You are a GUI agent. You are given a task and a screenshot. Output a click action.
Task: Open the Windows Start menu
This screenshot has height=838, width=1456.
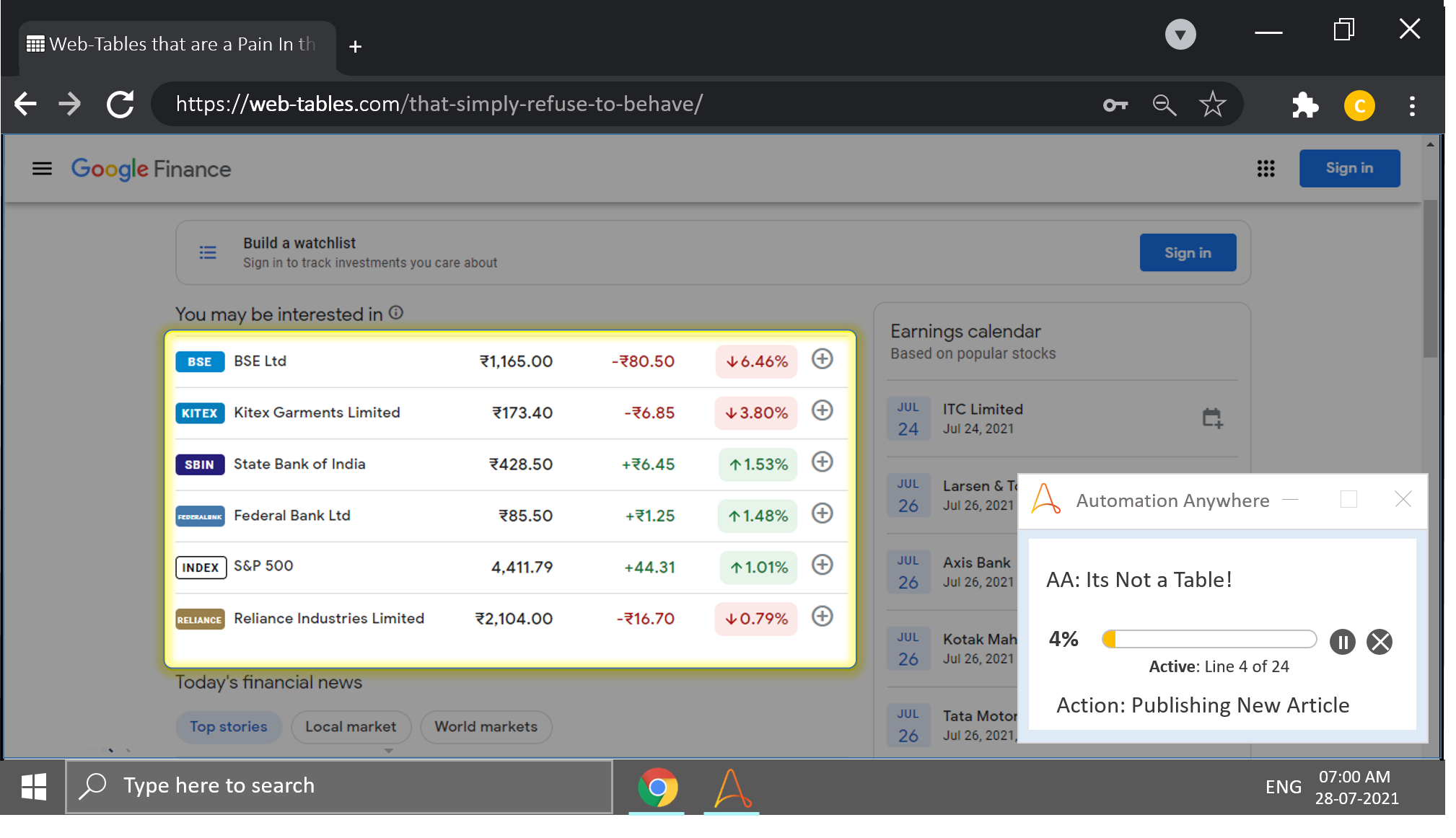click(34, 786)
